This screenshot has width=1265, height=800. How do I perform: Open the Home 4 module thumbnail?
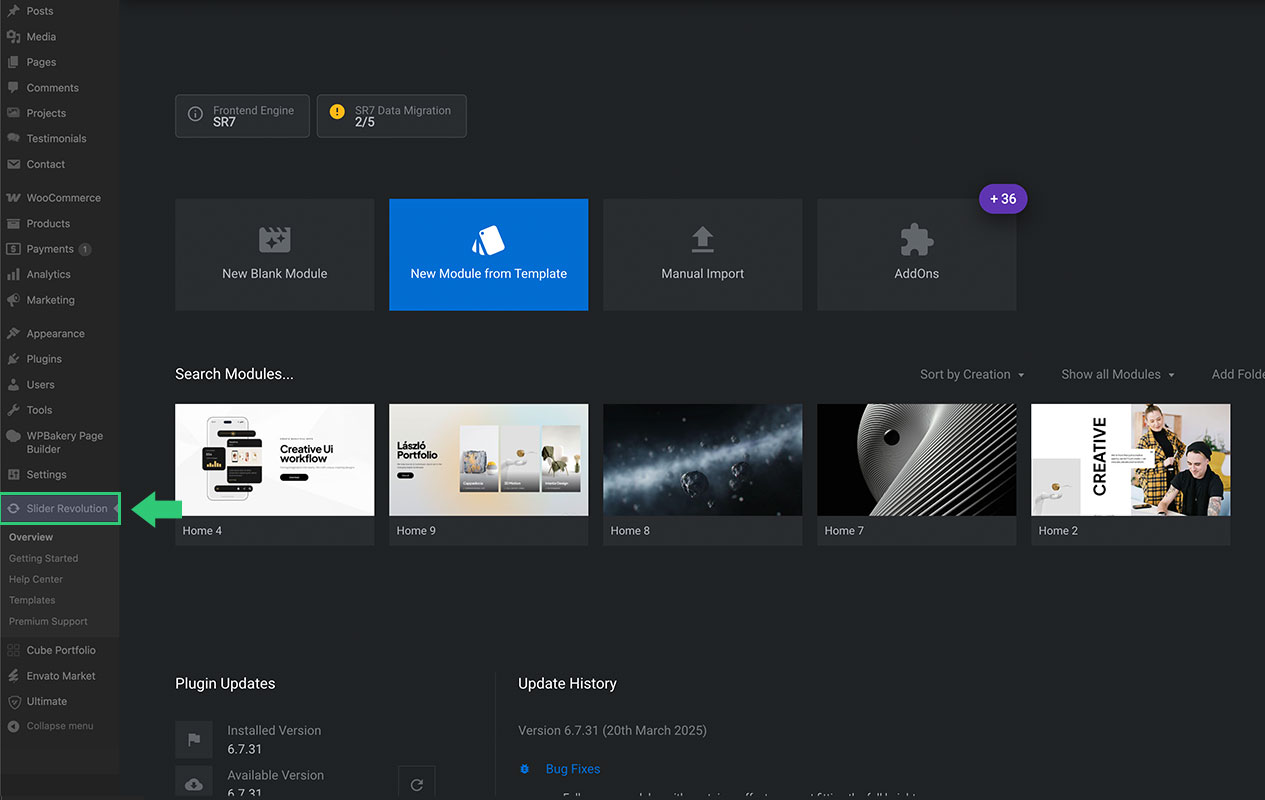pos(274,460)
